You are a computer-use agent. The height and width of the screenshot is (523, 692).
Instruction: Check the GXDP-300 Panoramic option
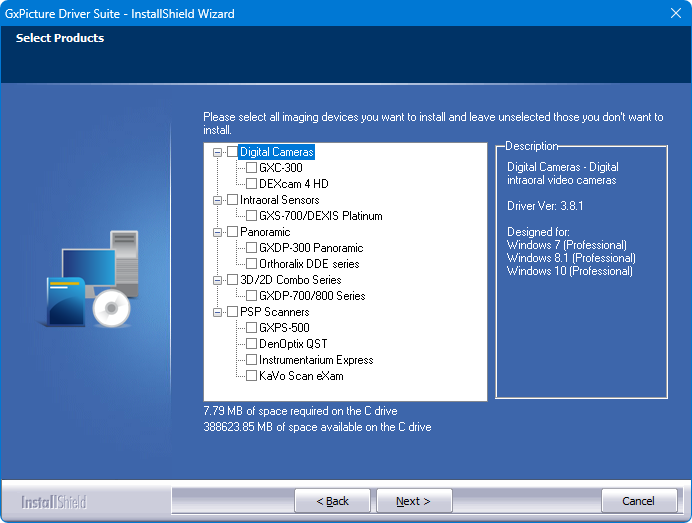pos(251,248)
